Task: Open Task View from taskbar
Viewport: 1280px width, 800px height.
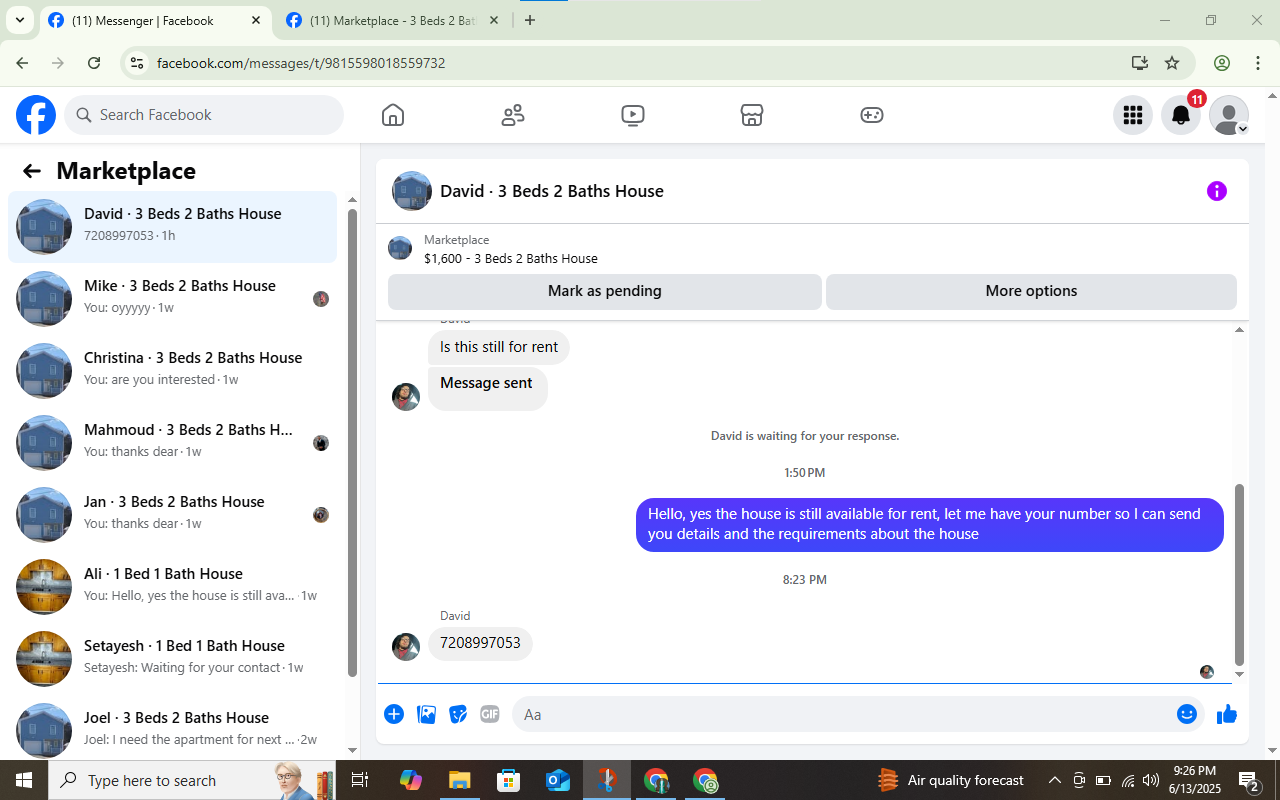Action: (360, 780)
